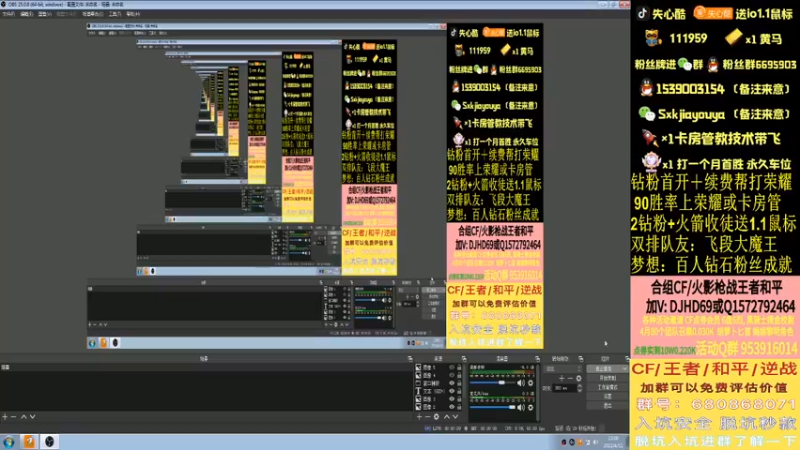Undock the Scene Transitions panel using its float icon
The height and width of the screenshot is (450, 800).
(581, 359)
